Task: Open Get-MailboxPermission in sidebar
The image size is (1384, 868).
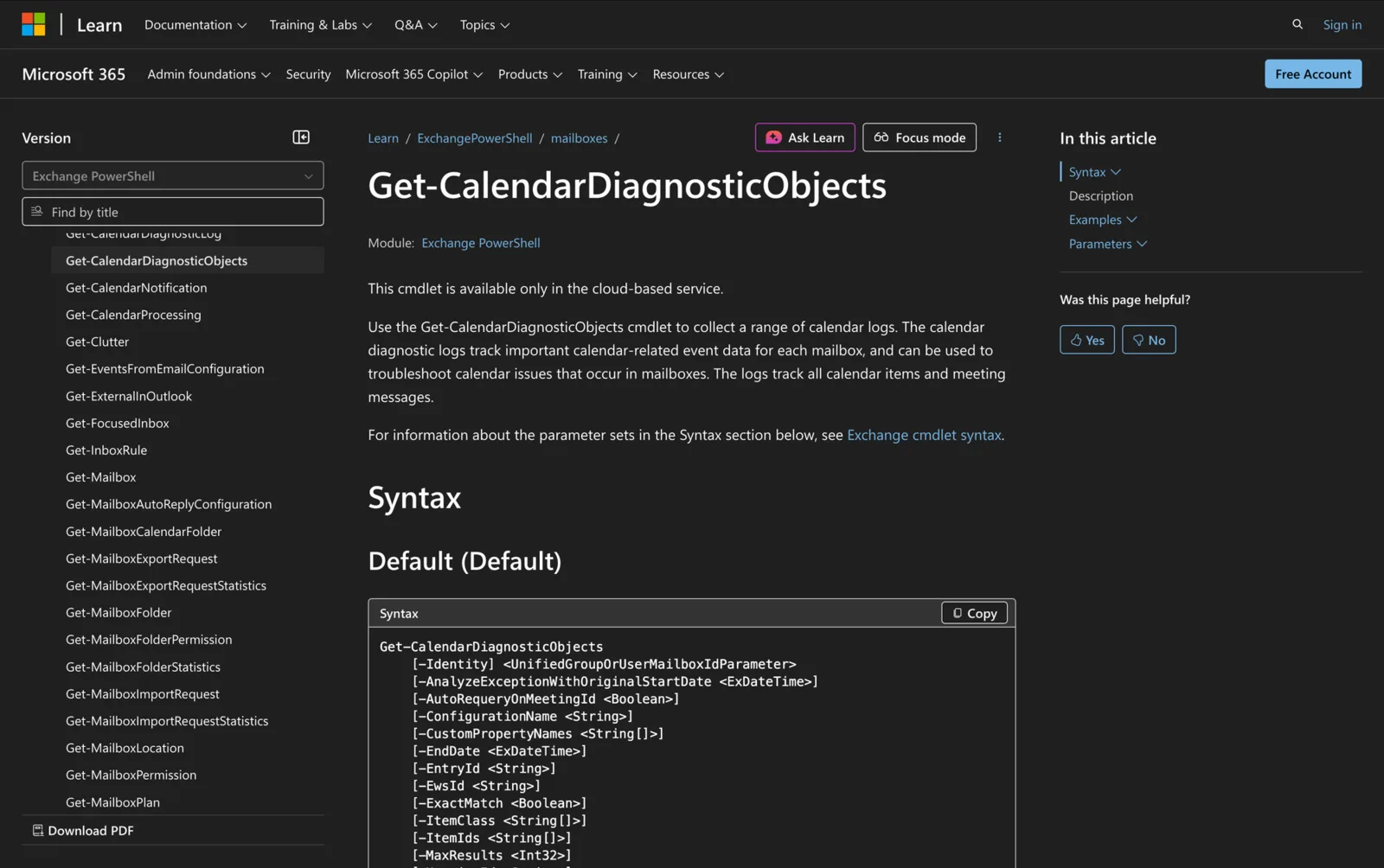Action: tap(131, 775)
